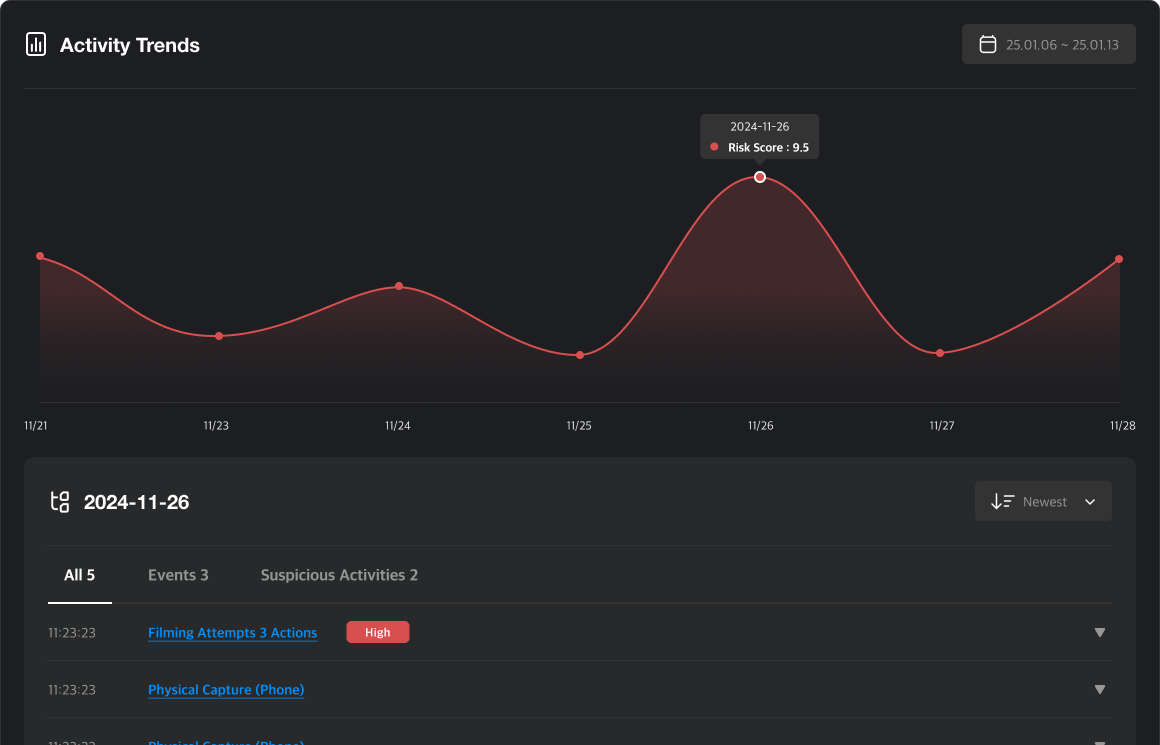Viewport: 1160px width, 745px height.
Task: Click the calendar icon in the date range selector
Action: point(989,44)
